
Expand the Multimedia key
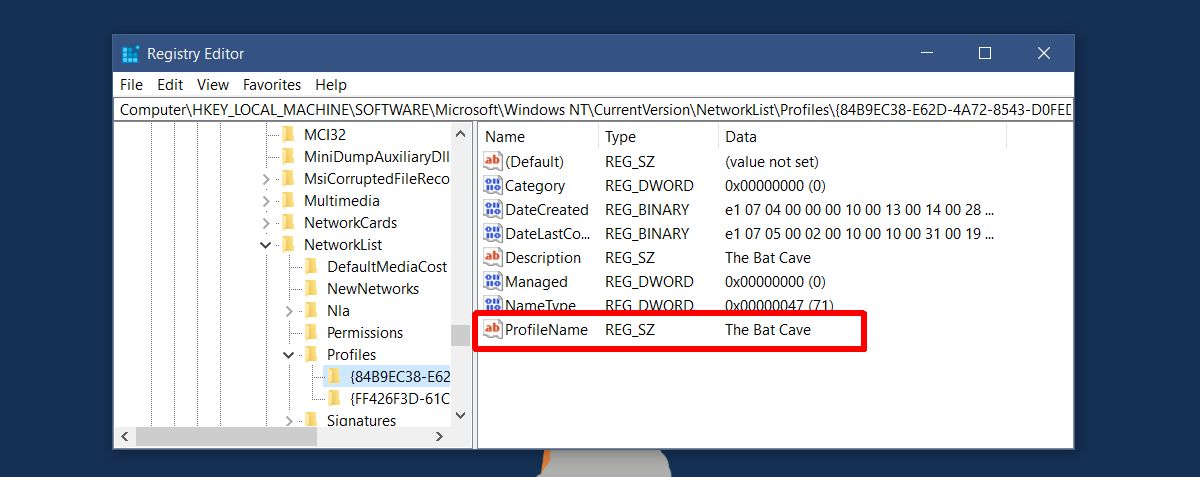coord(266,201)
